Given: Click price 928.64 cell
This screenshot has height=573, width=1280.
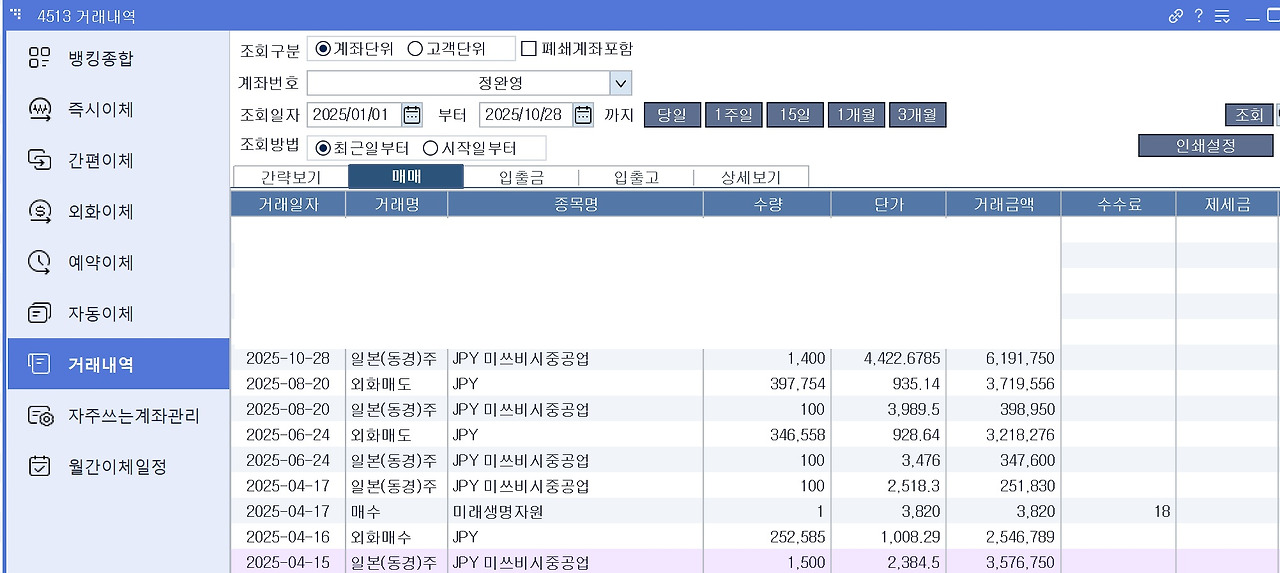Looking at the screenshot, I should click(888, 435).
